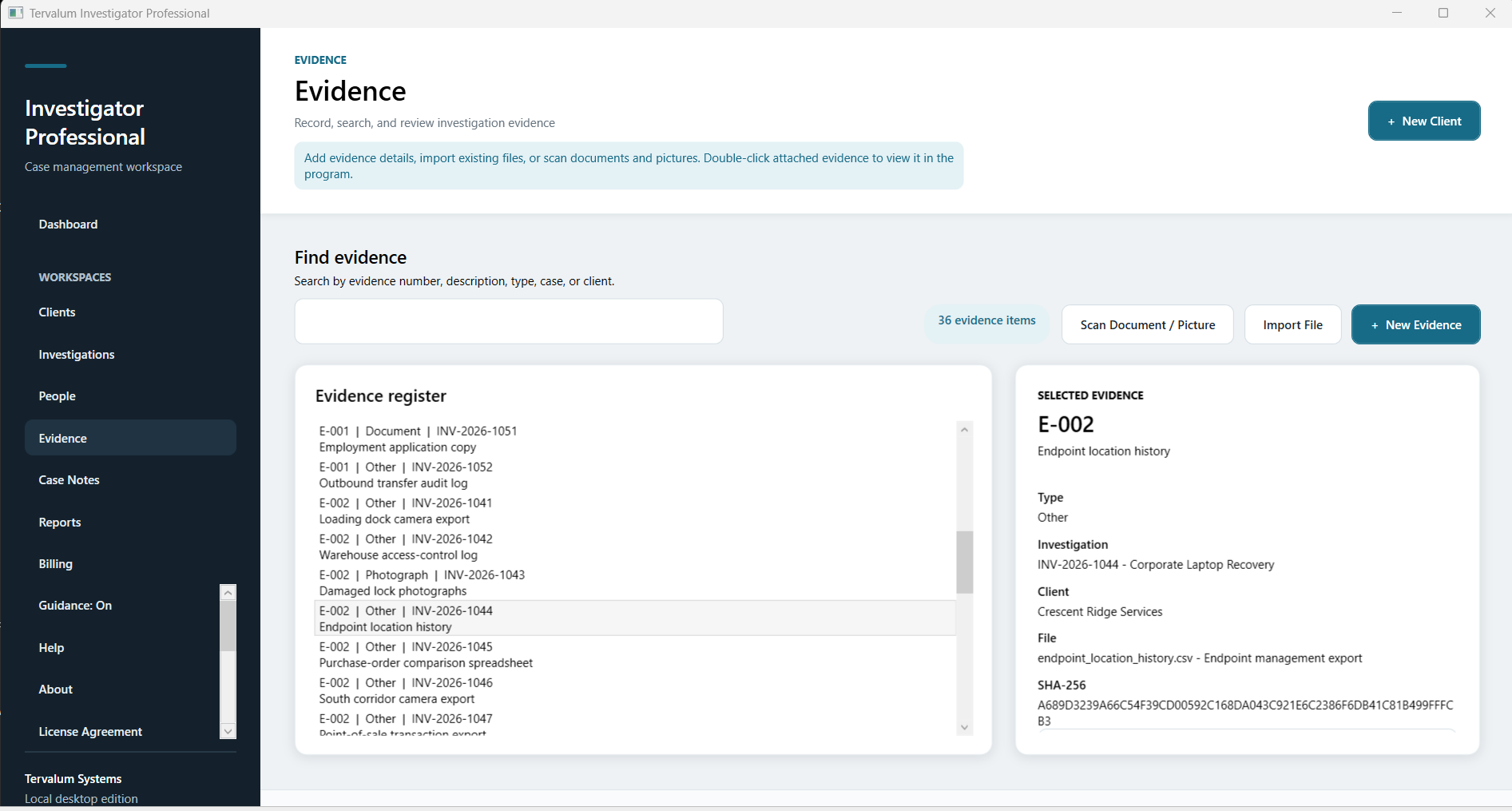Viewport: 1512px width, 811px height.
Task: Open Help from the sidebar
Action: coord(121,648)
